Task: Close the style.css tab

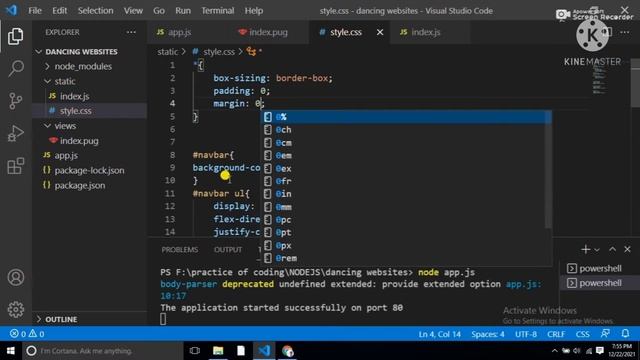Action: [x=380, y=32]
